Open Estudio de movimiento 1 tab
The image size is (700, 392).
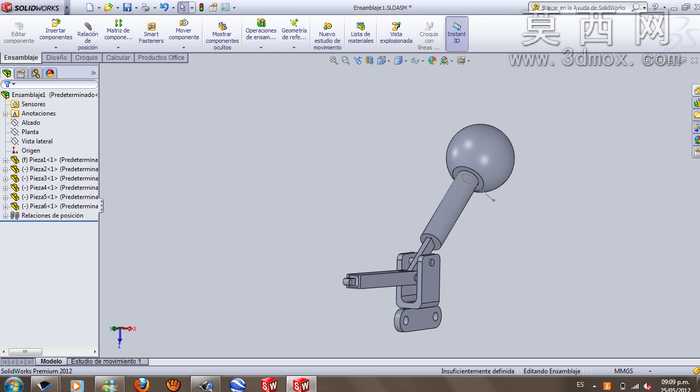coord(107,361)
